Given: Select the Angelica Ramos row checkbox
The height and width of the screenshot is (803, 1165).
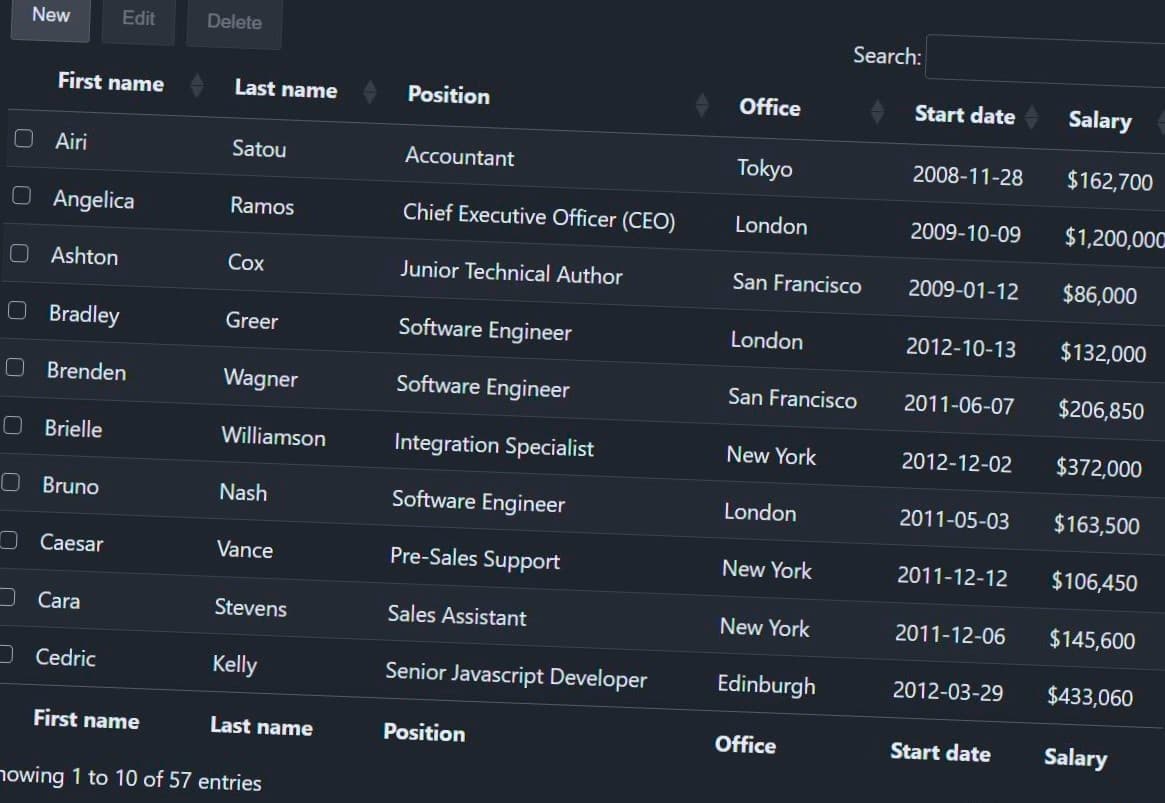Looking at the screenshot, I should point(21,196).
